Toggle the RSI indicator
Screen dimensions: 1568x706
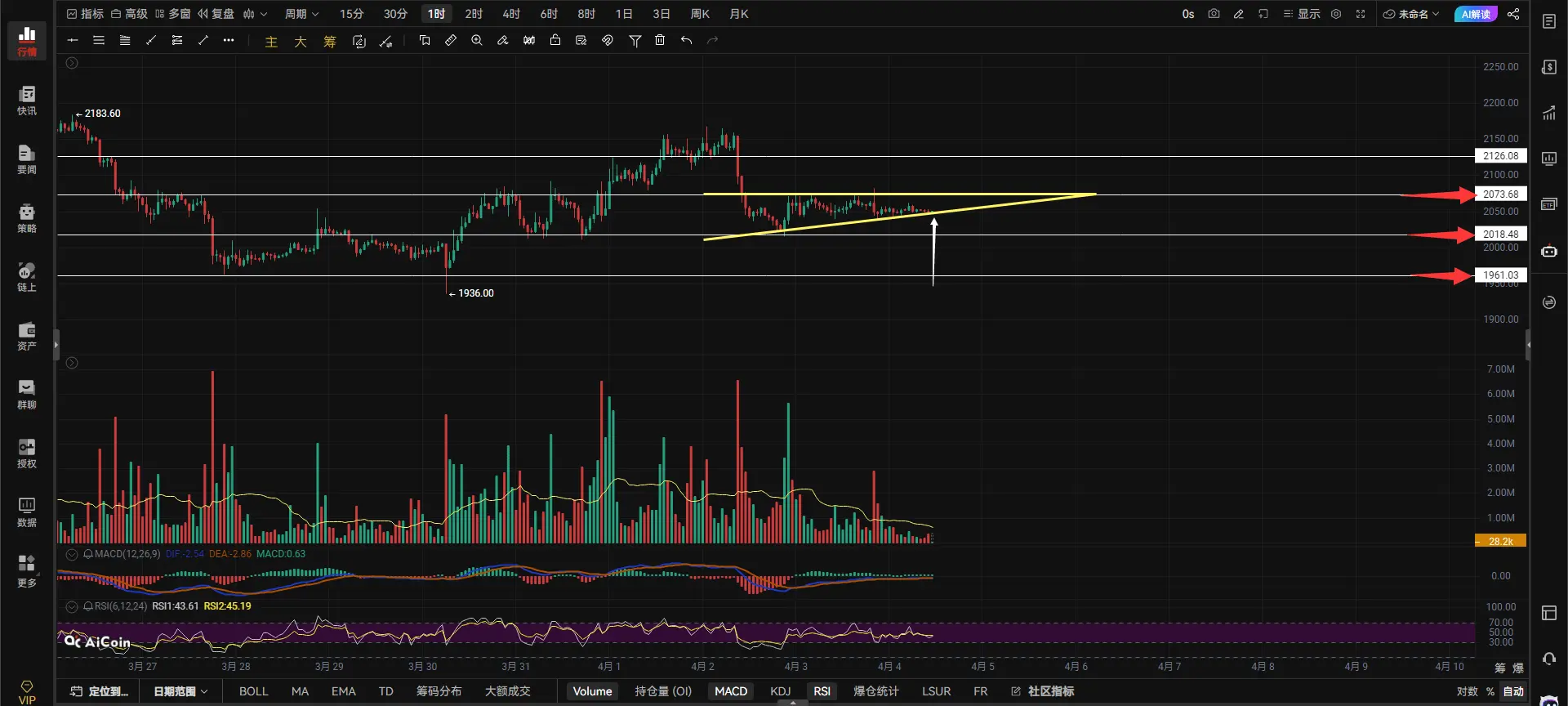click(x=822, y=691)
